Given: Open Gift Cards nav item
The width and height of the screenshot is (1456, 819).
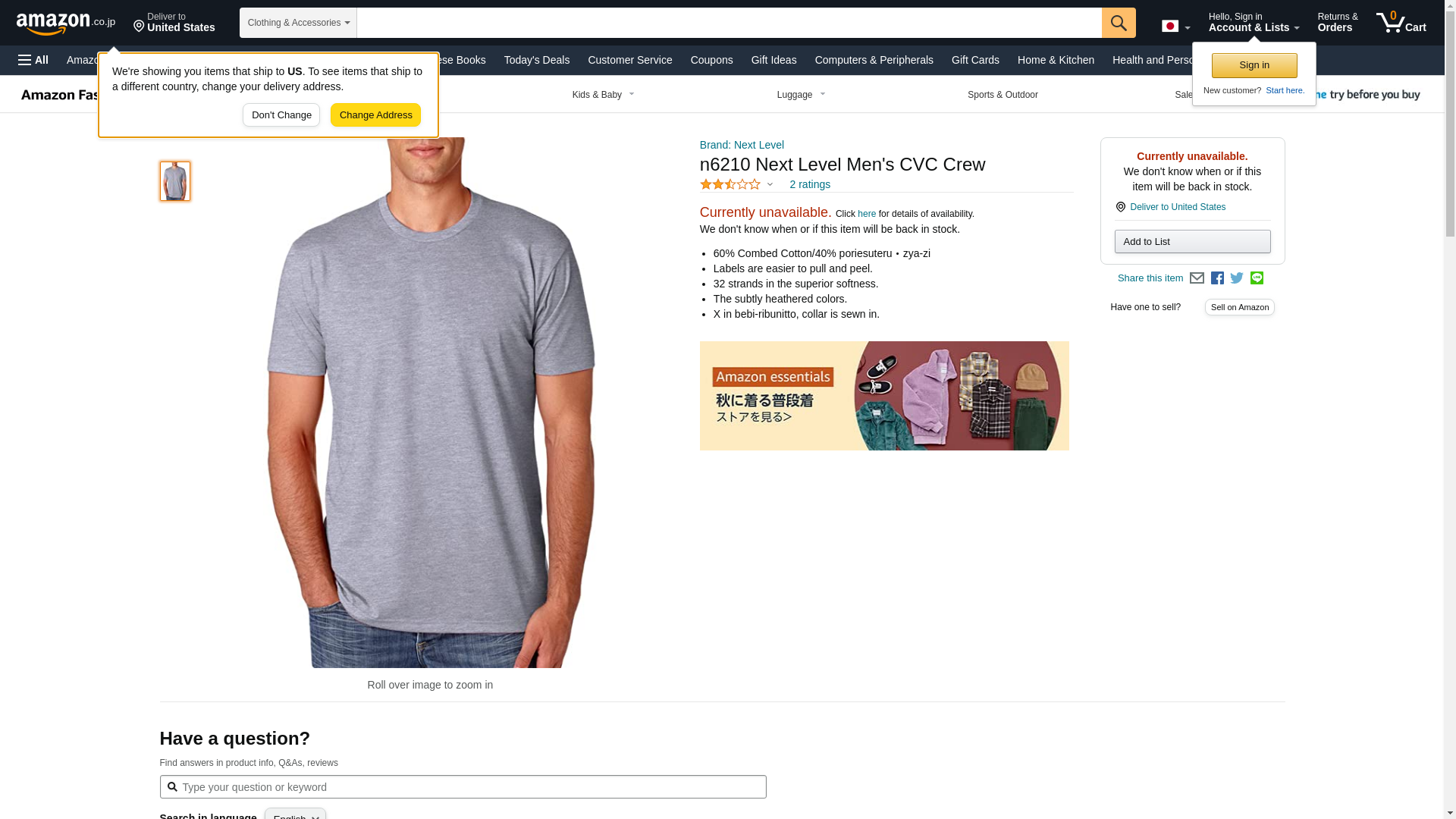Looking at the screenshot, I should (x=975, y=60).
